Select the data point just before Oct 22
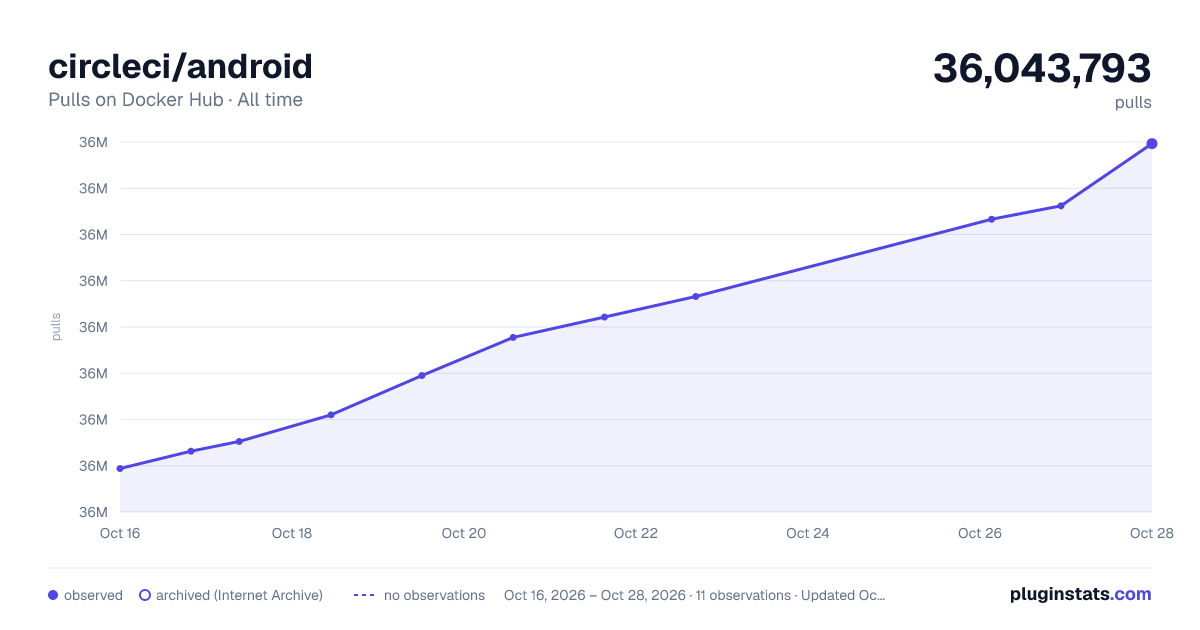1200x630 pixels. (x=604, y=317)
